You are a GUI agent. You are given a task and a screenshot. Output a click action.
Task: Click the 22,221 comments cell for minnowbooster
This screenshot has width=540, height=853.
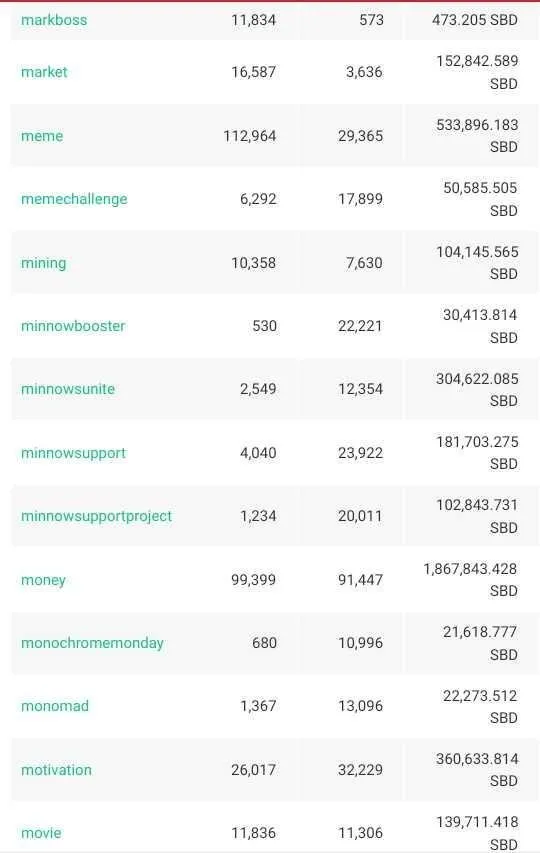(360, 326)
